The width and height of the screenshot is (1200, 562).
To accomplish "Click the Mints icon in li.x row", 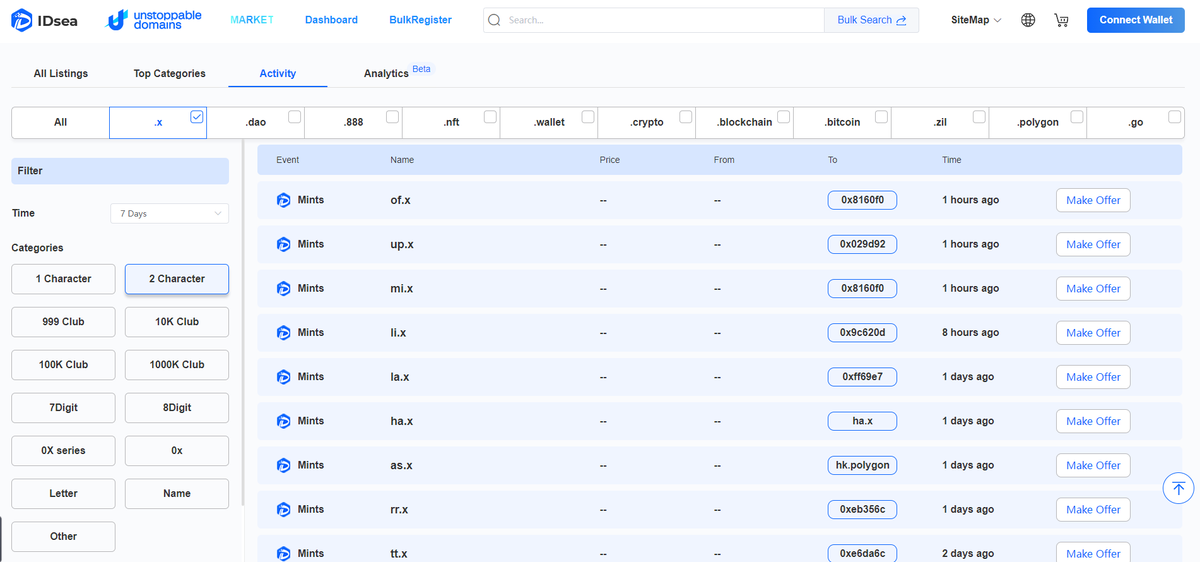I will click(x=283, y=332).
